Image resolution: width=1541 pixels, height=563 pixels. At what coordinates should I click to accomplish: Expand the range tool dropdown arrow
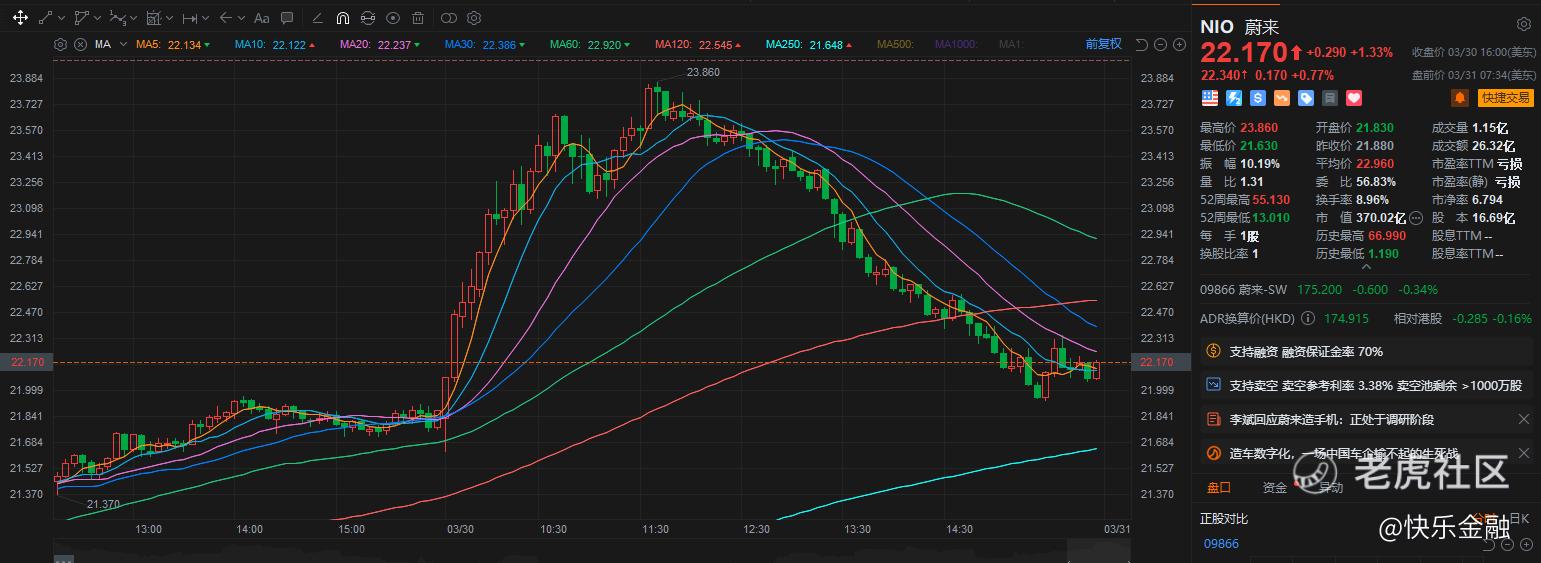[x=206, y=19]
